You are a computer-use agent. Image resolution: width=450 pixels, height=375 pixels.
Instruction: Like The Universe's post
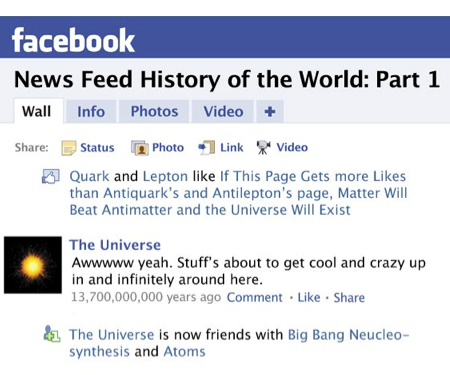(309, 297)
